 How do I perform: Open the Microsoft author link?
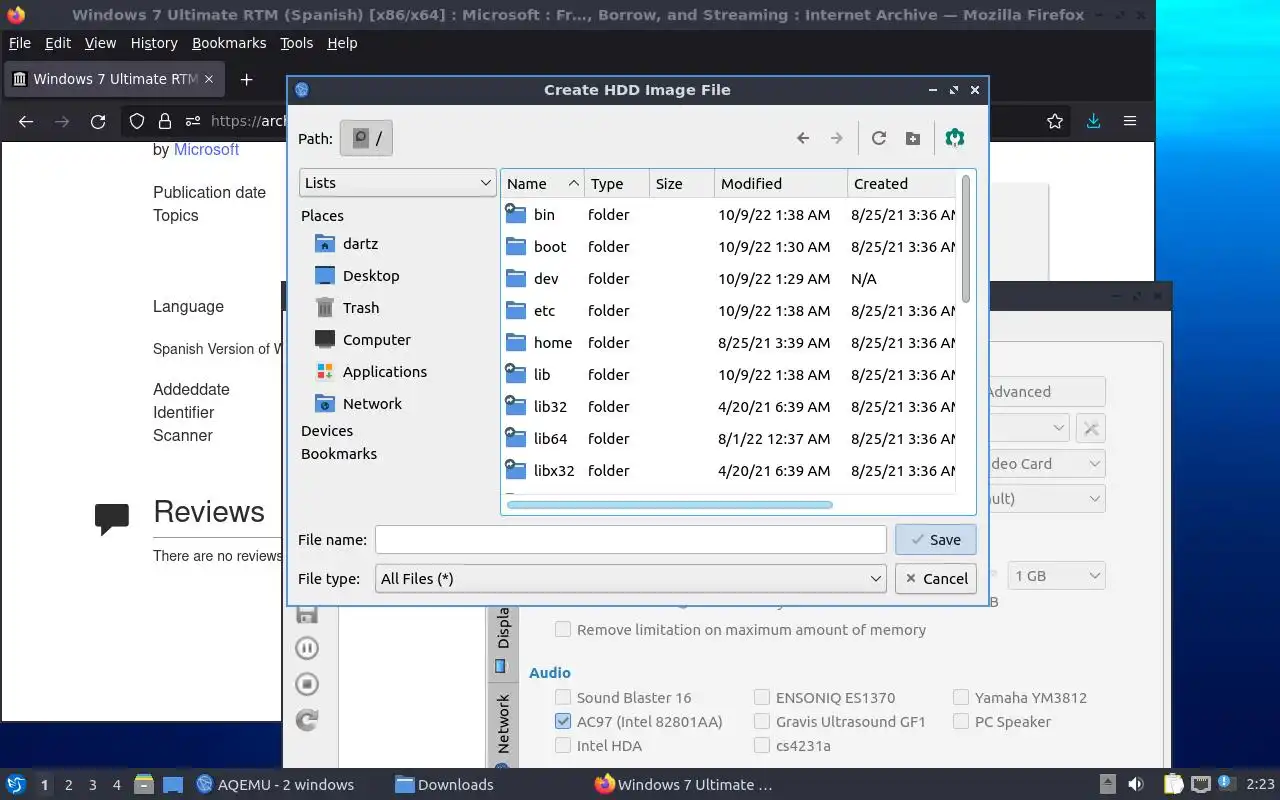click(206, 149)
